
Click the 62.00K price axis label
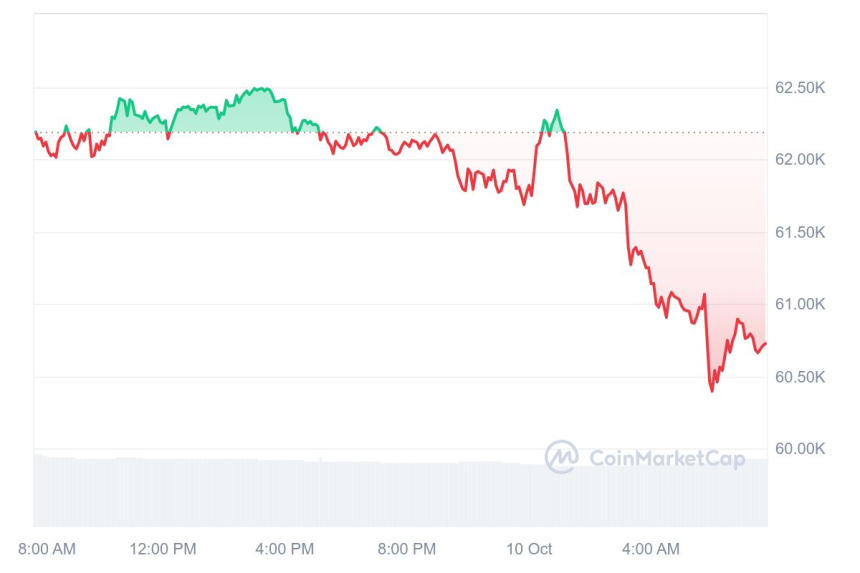[x=800, y=160]
